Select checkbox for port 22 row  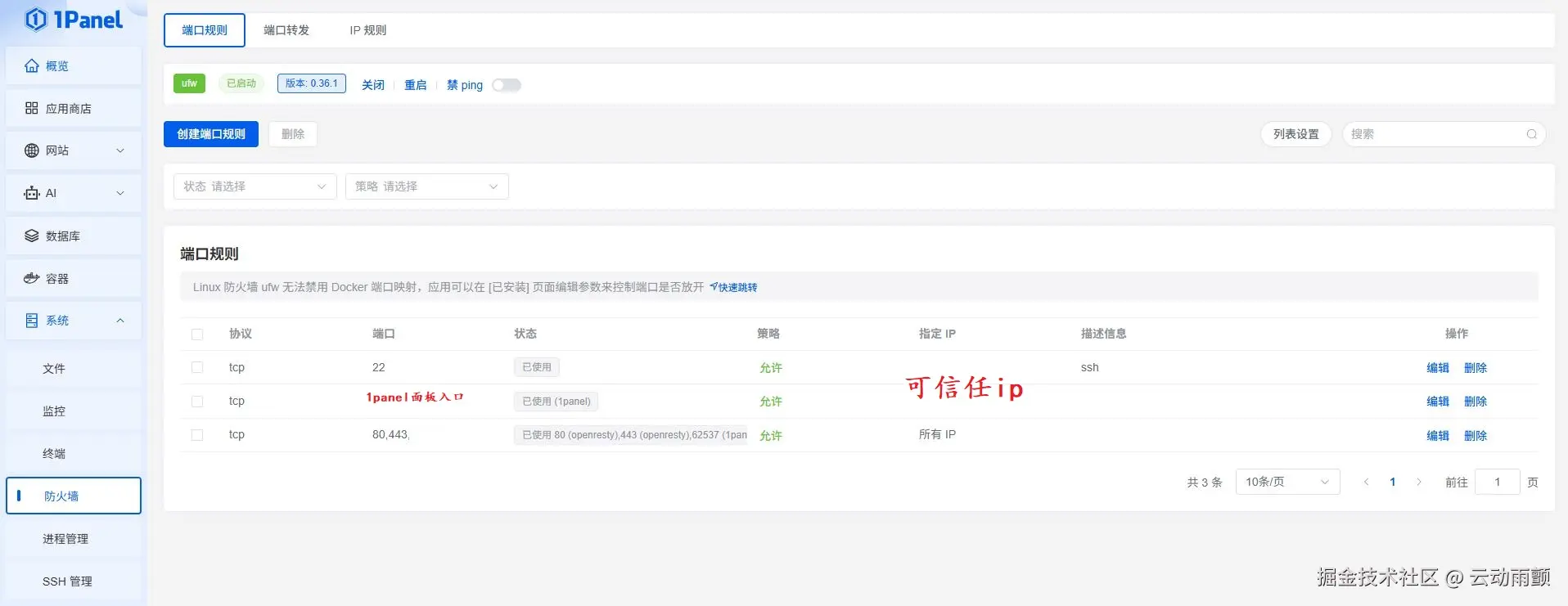pyautogui.click(x=197, y=367)
